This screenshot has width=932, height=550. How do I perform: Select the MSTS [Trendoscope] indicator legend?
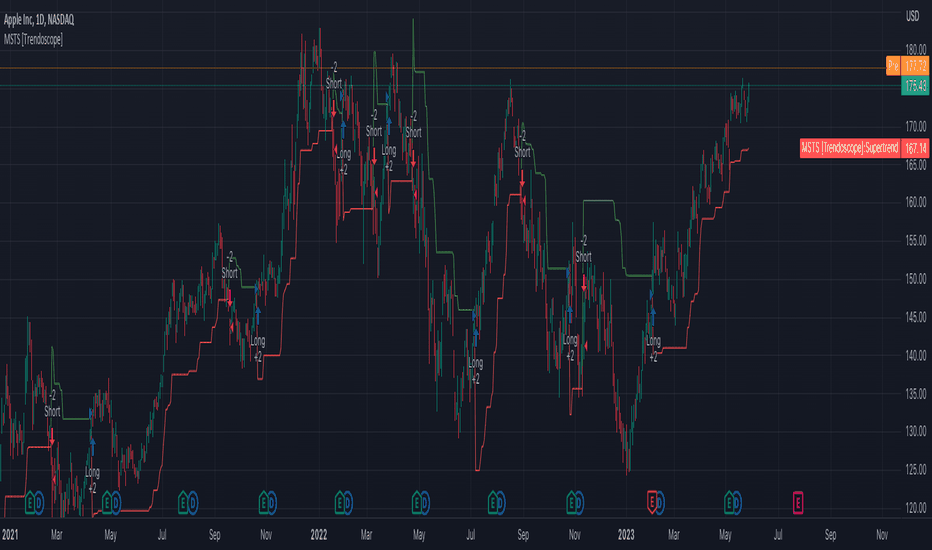[x=33, y=39]
